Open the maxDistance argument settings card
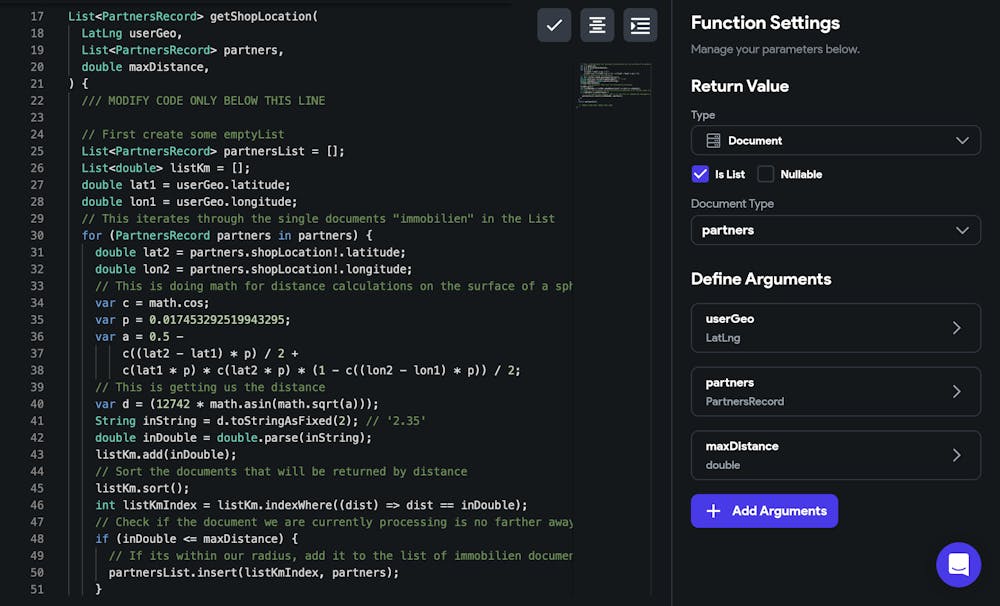The width and height of the screenshot is (1000, 606). click(x=835, y=456)
